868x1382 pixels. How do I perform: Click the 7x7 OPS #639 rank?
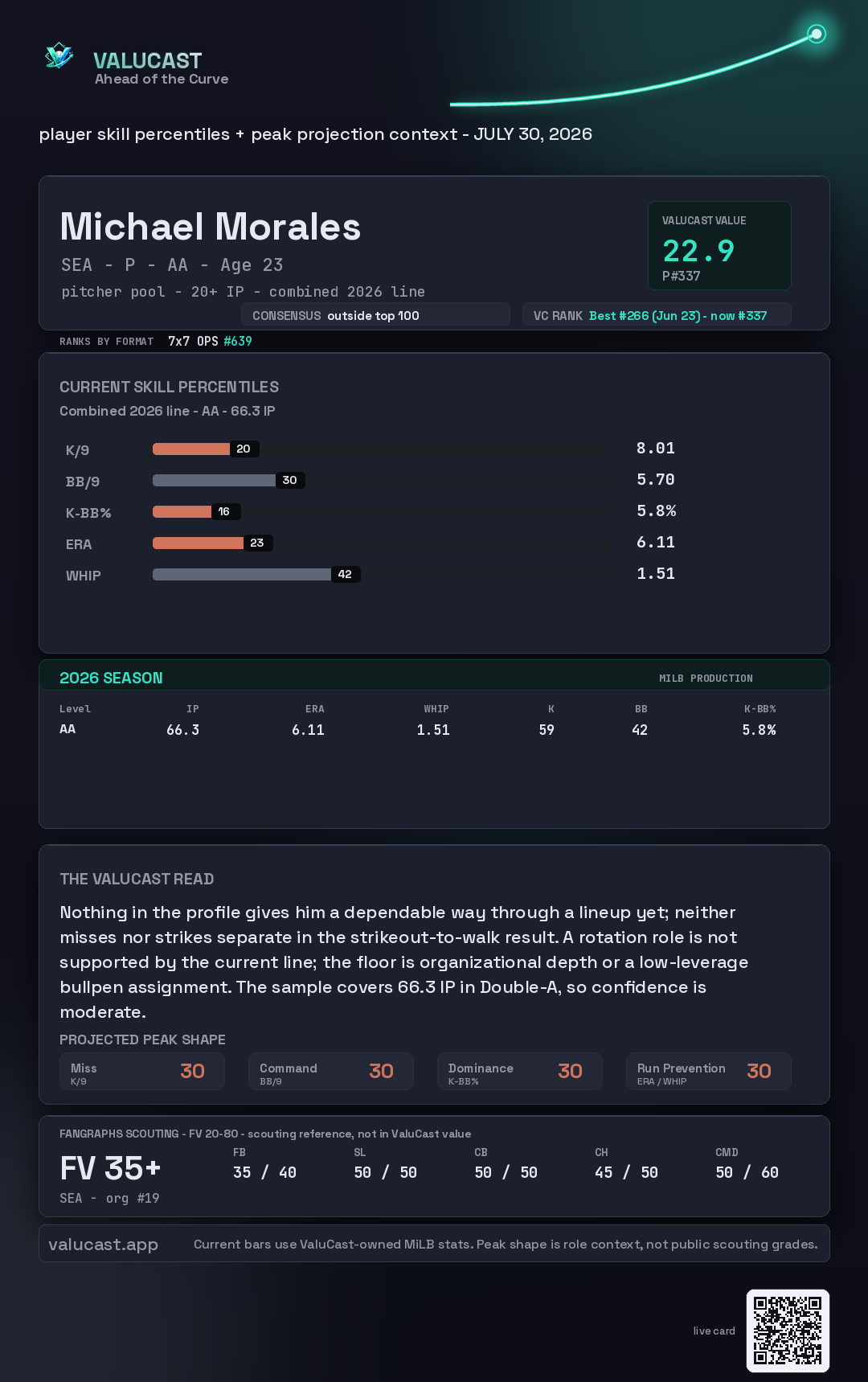(210, 341)
